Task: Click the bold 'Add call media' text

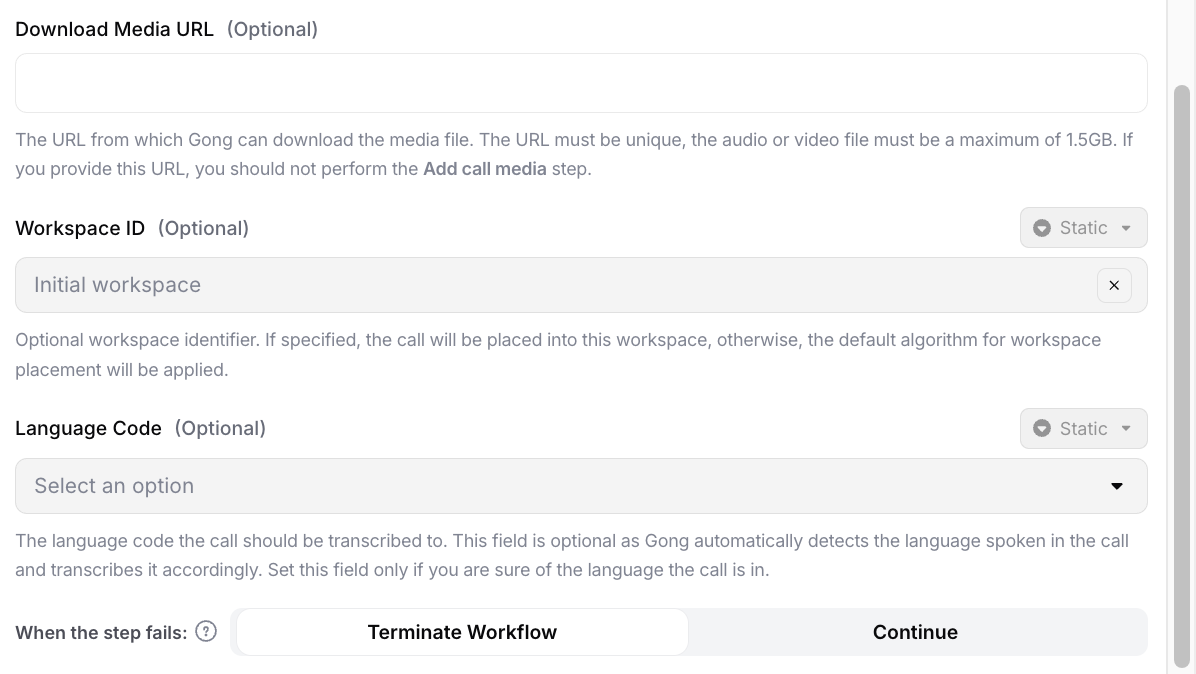Action: [x=485, y=169]
